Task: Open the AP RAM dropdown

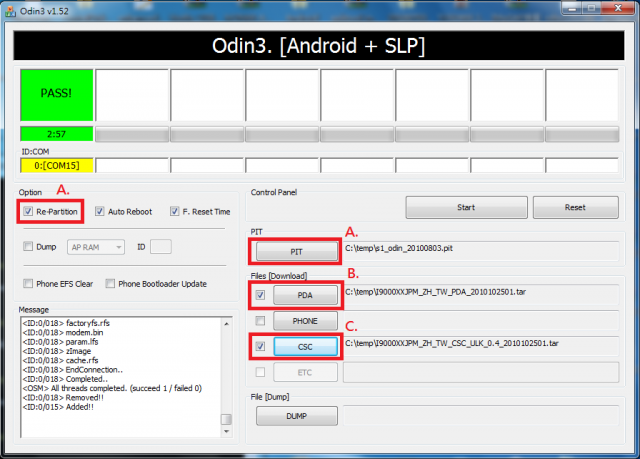Action: [x=96, y=247]
